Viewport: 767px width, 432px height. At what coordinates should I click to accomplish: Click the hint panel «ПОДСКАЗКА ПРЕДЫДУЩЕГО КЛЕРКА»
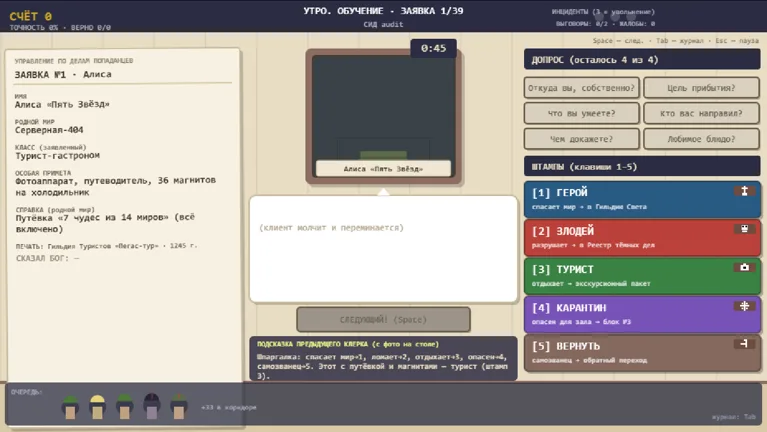384,359
